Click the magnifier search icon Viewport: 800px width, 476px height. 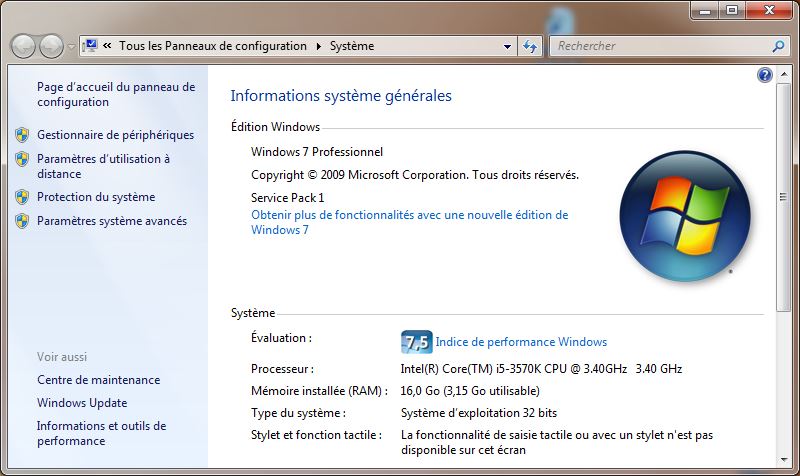click(778, 46)
